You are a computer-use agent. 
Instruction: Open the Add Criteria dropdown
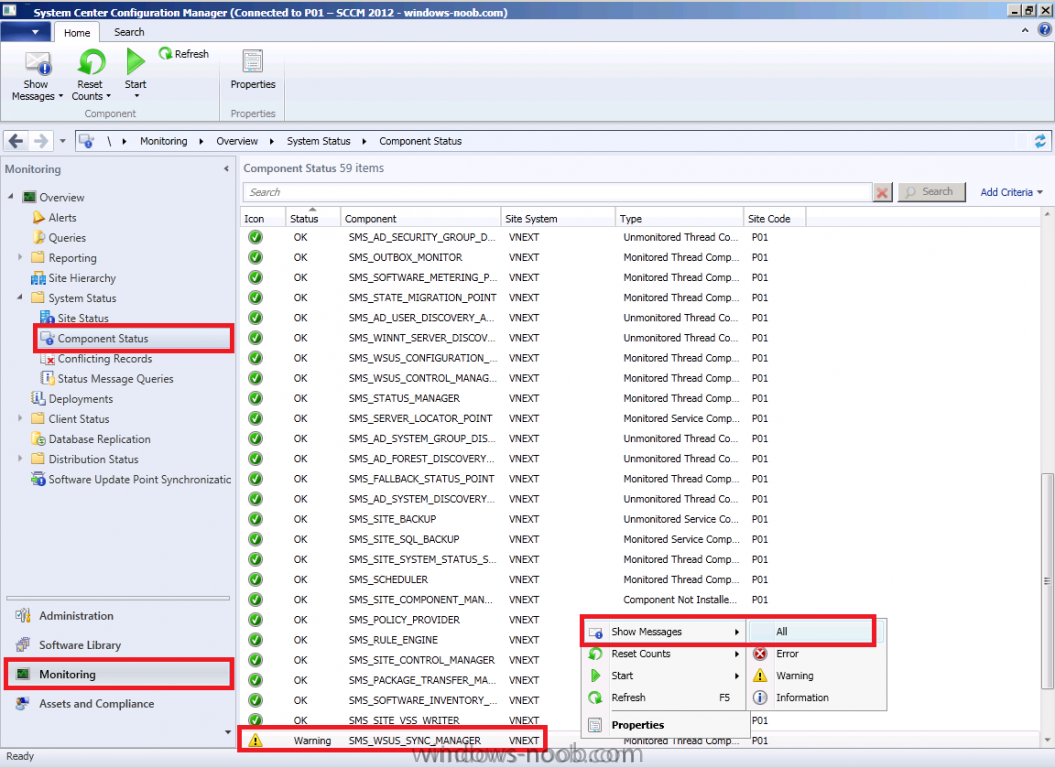1011,193
